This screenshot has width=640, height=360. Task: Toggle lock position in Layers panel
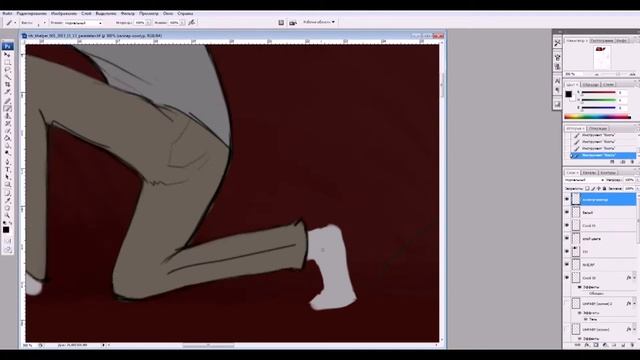[x=599, y=189]
